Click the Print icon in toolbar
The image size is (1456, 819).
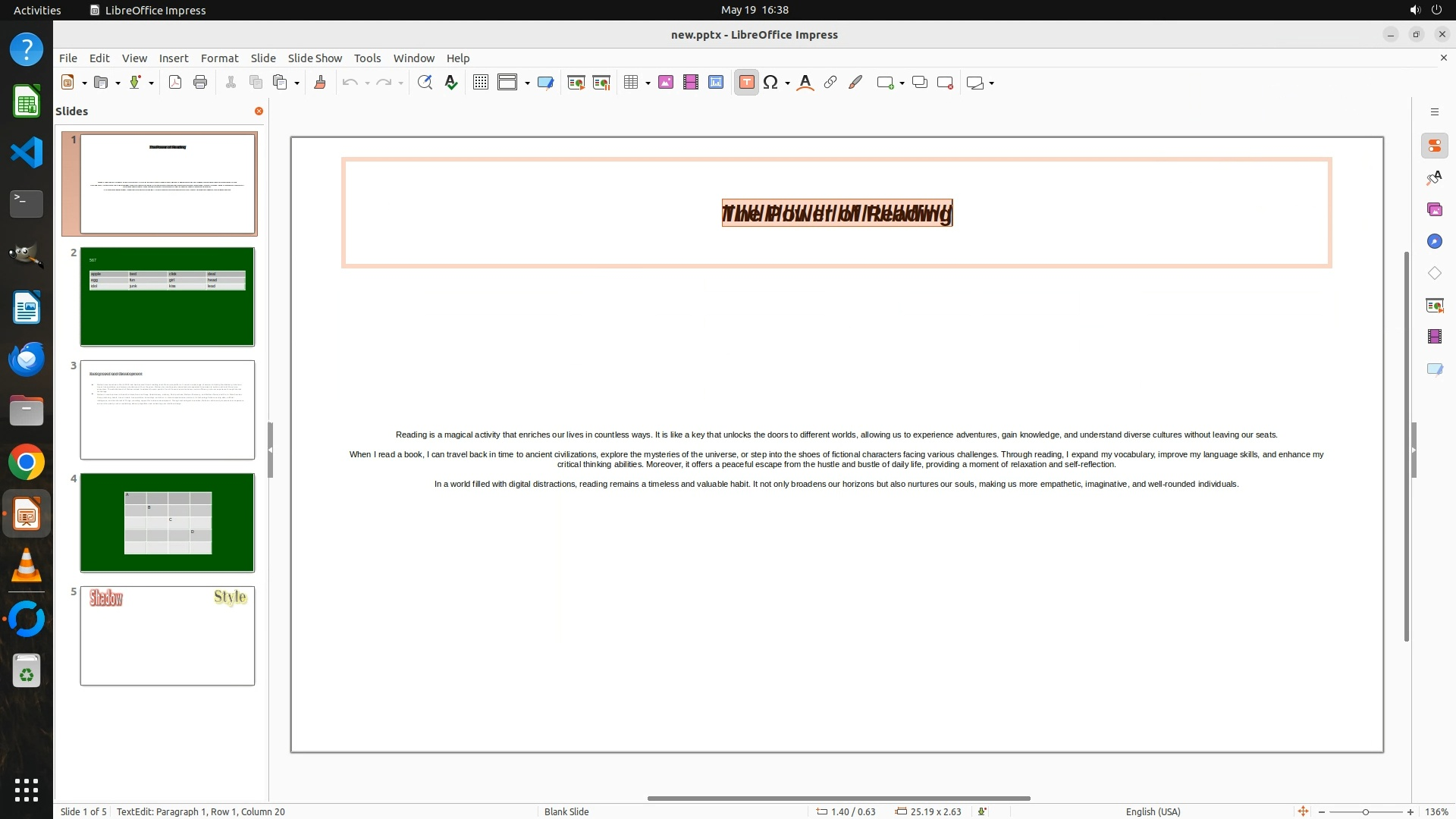[200, 83]
